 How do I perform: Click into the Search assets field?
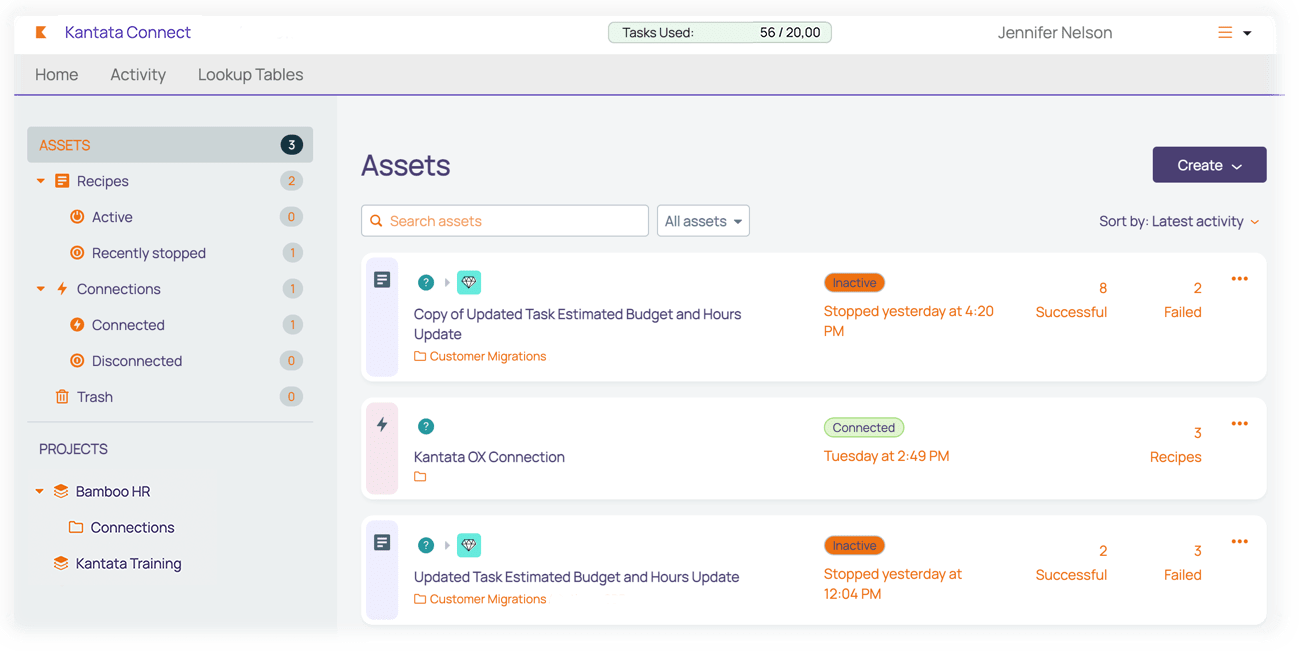point(505,221)
